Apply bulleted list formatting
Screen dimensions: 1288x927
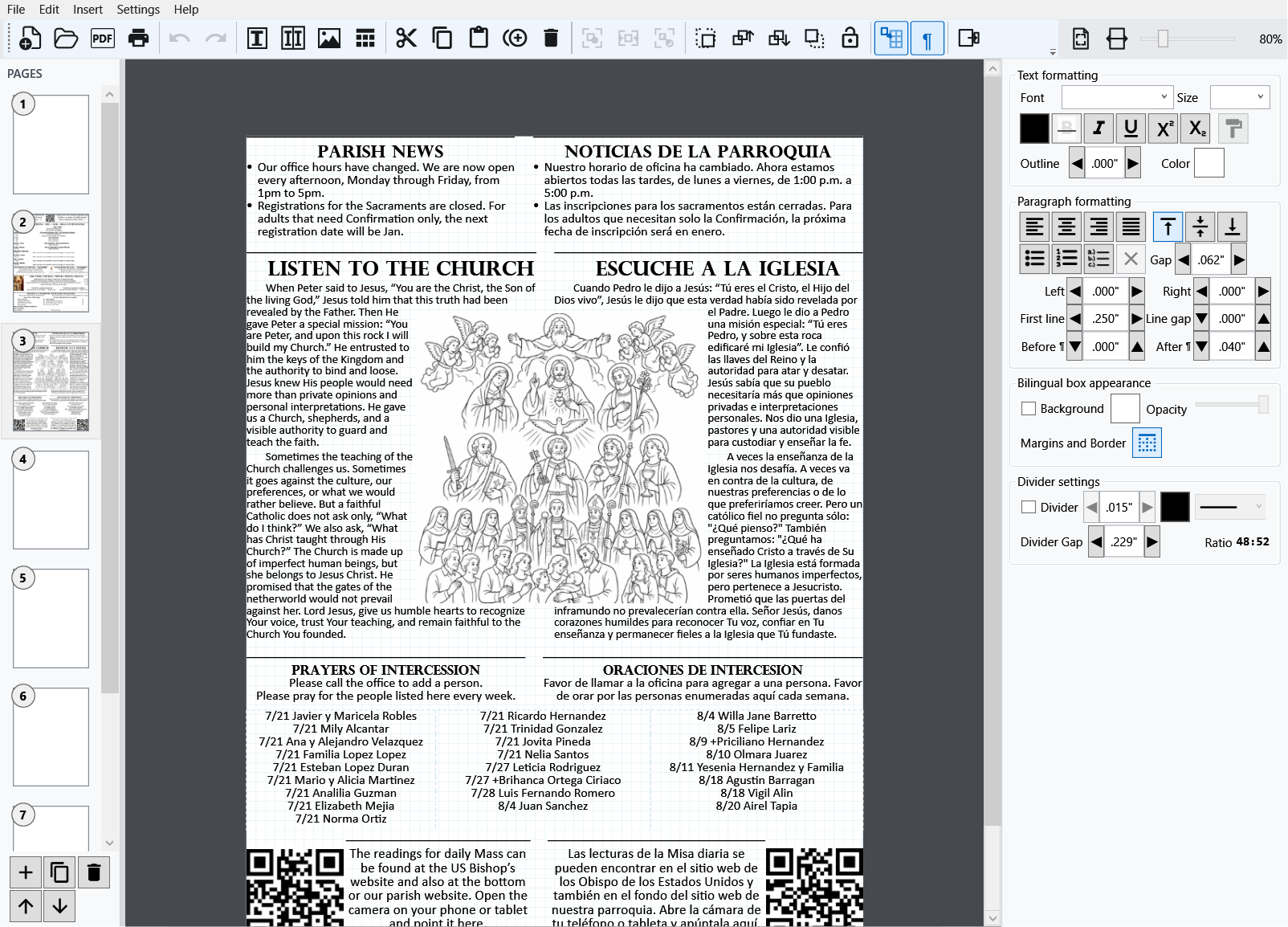click(1034, 259)
